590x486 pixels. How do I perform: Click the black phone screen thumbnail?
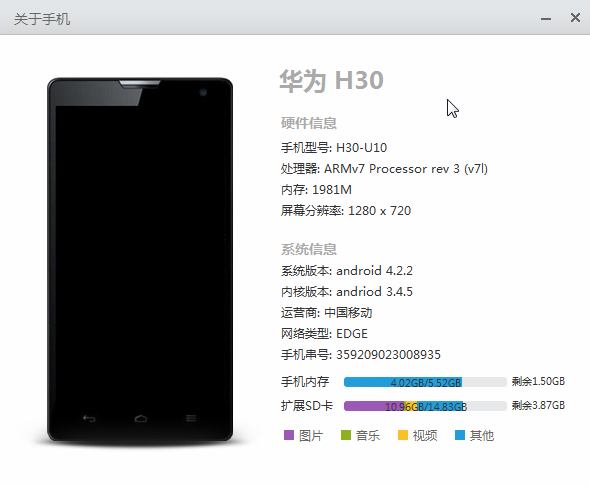[x=140, y=260]
